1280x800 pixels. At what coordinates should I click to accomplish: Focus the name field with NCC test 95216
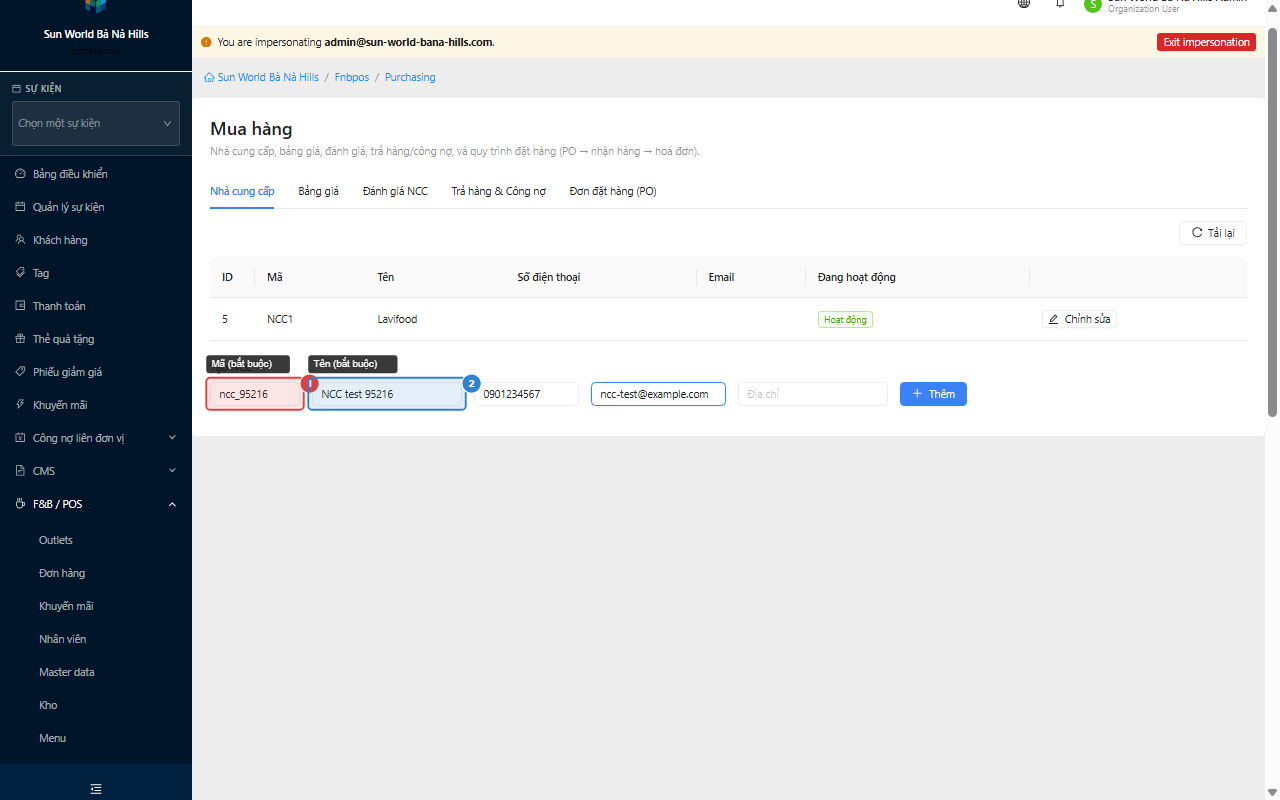point(387,394)
